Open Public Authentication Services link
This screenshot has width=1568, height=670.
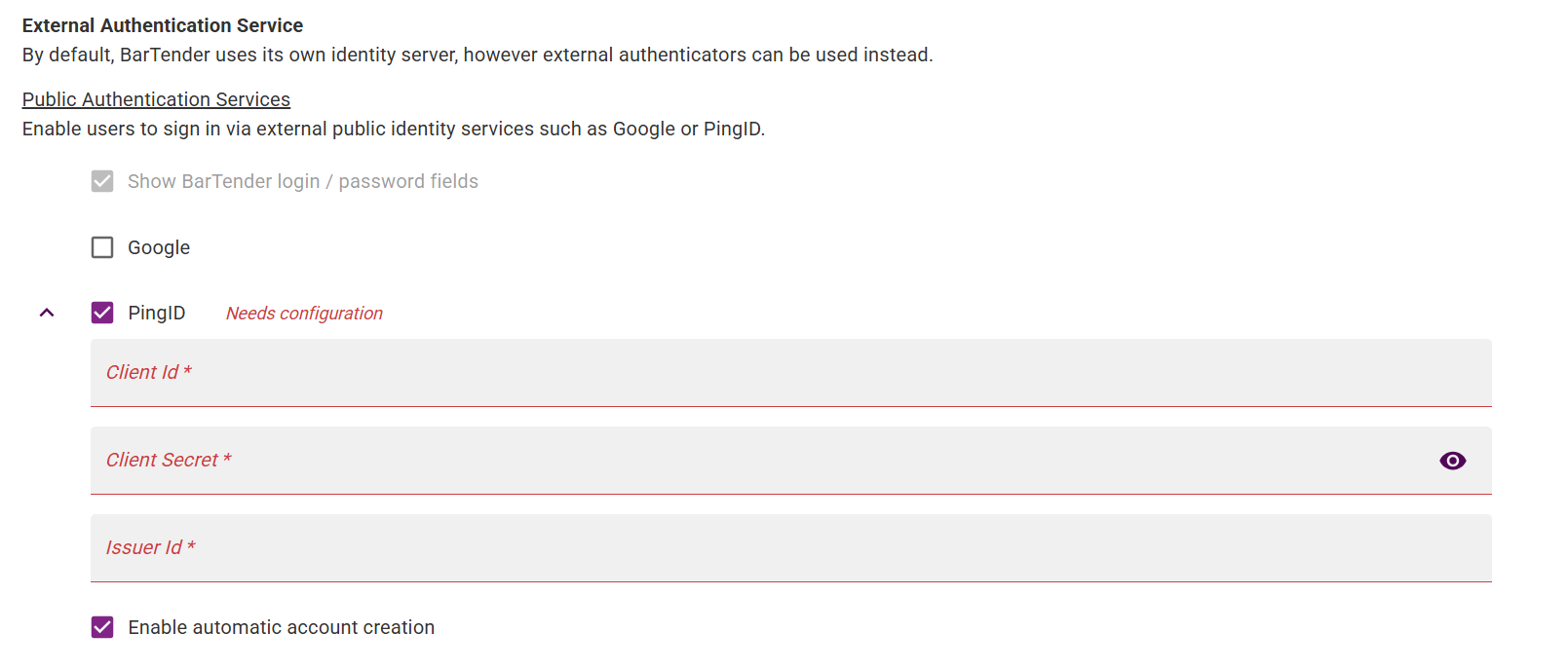pos(156,99)
